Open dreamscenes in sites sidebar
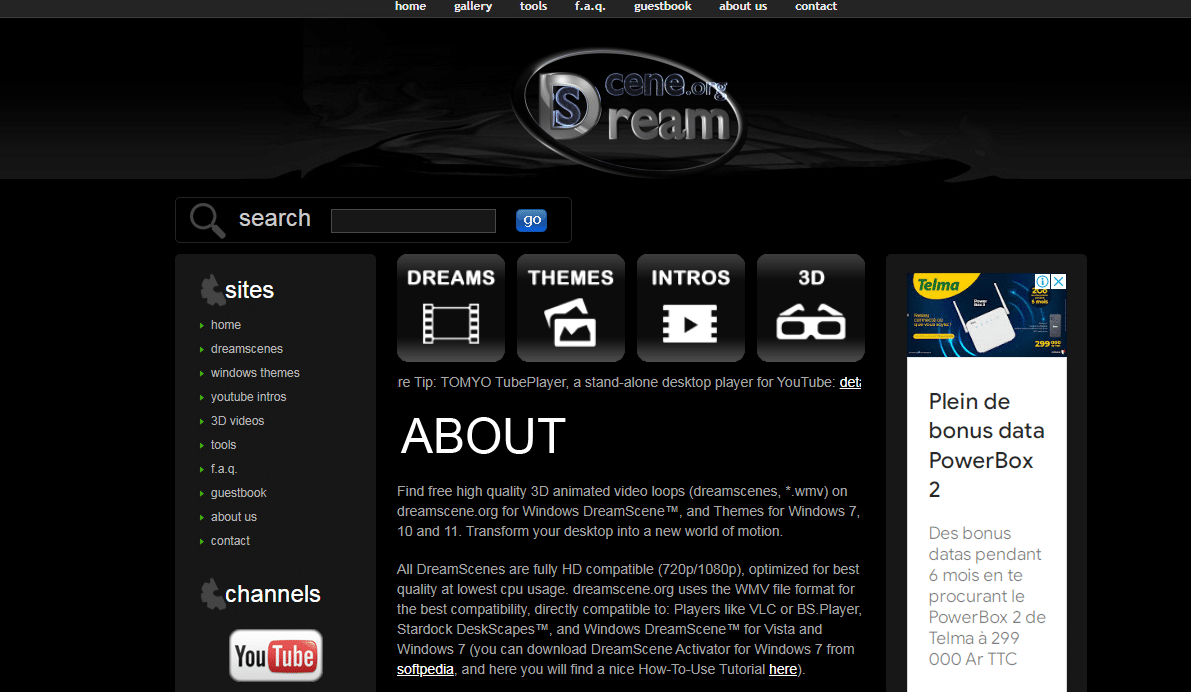The height and width of the screenshot is (692, 1191). coord(246,349)
